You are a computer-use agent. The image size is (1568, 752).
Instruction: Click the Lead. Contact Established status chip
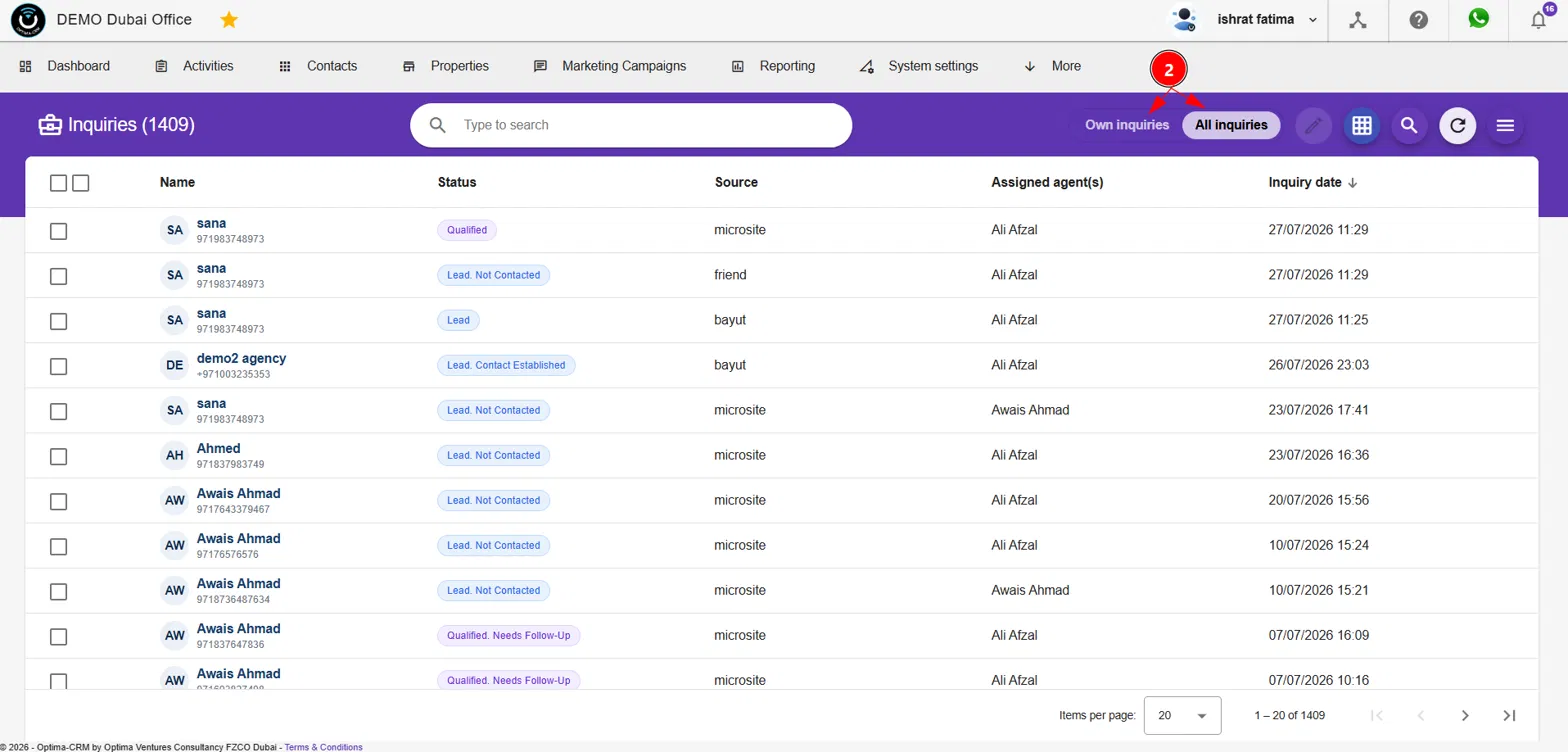tap(506, 365)
